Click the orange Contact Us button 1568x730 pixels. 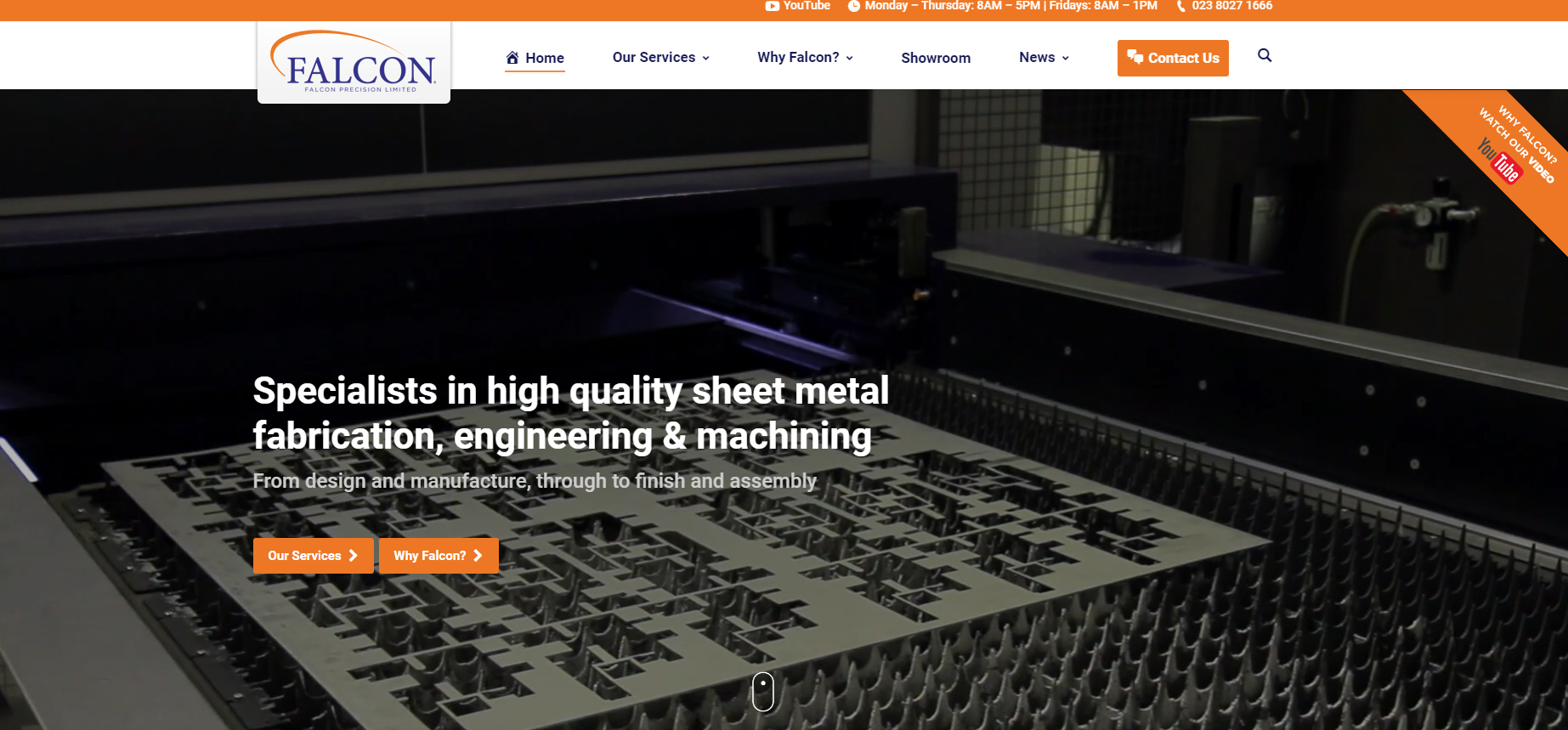(x=1173, y=58)
